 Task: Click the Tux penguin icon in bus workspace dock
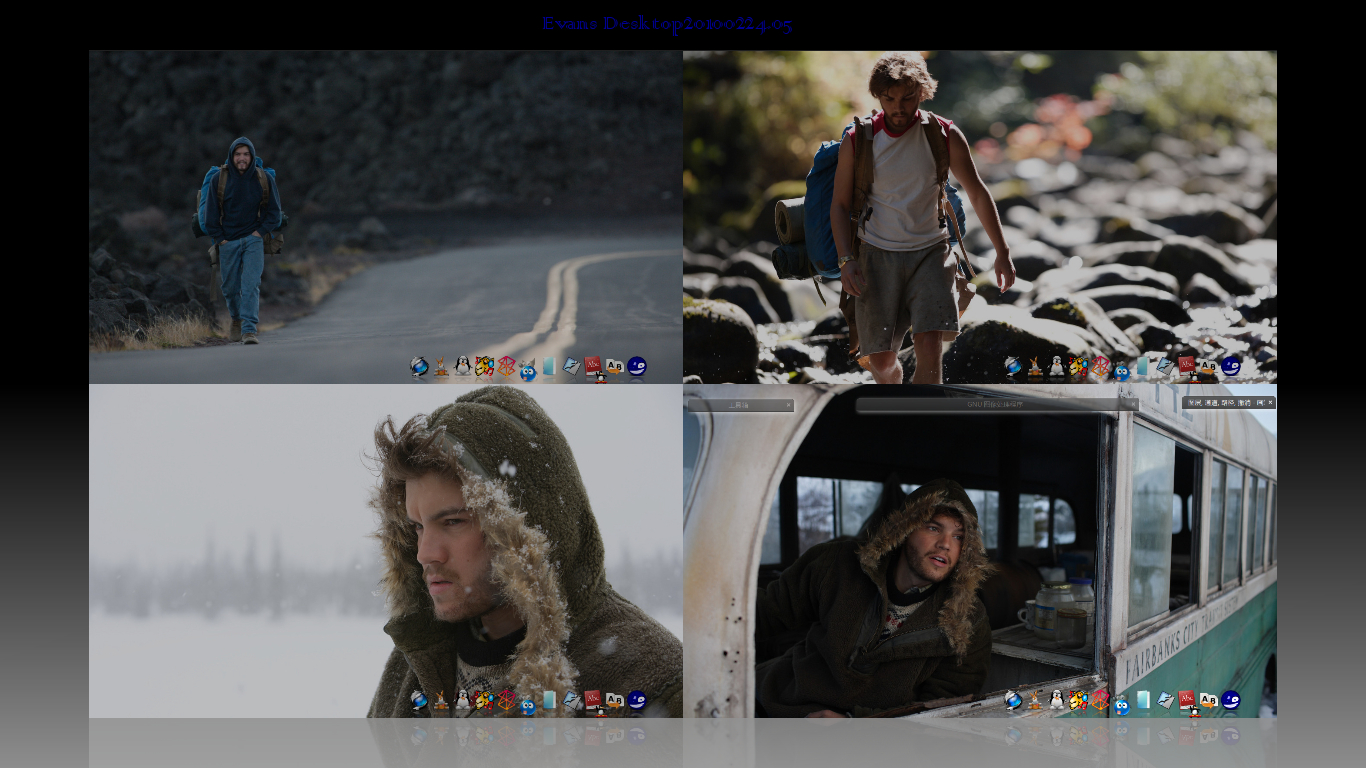tap(1056, 700)
